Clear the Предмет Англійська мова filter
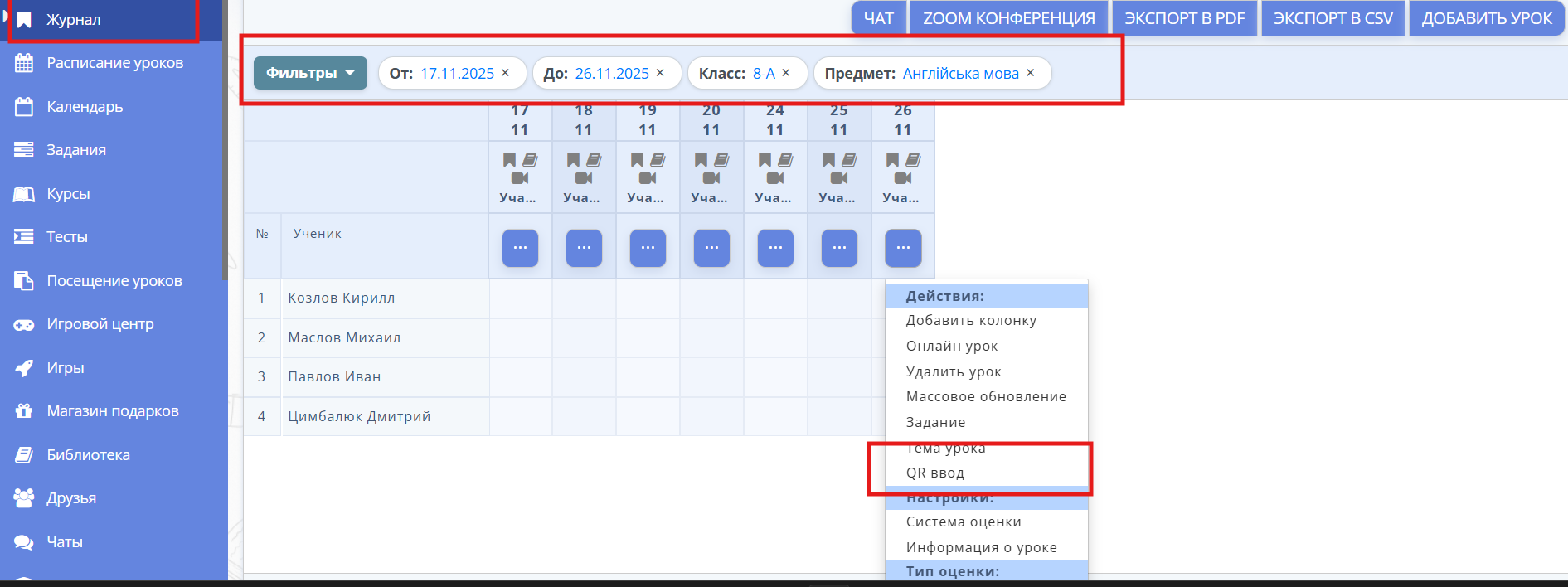This screenshot has height=587, width=1568. pos(1031,73)
